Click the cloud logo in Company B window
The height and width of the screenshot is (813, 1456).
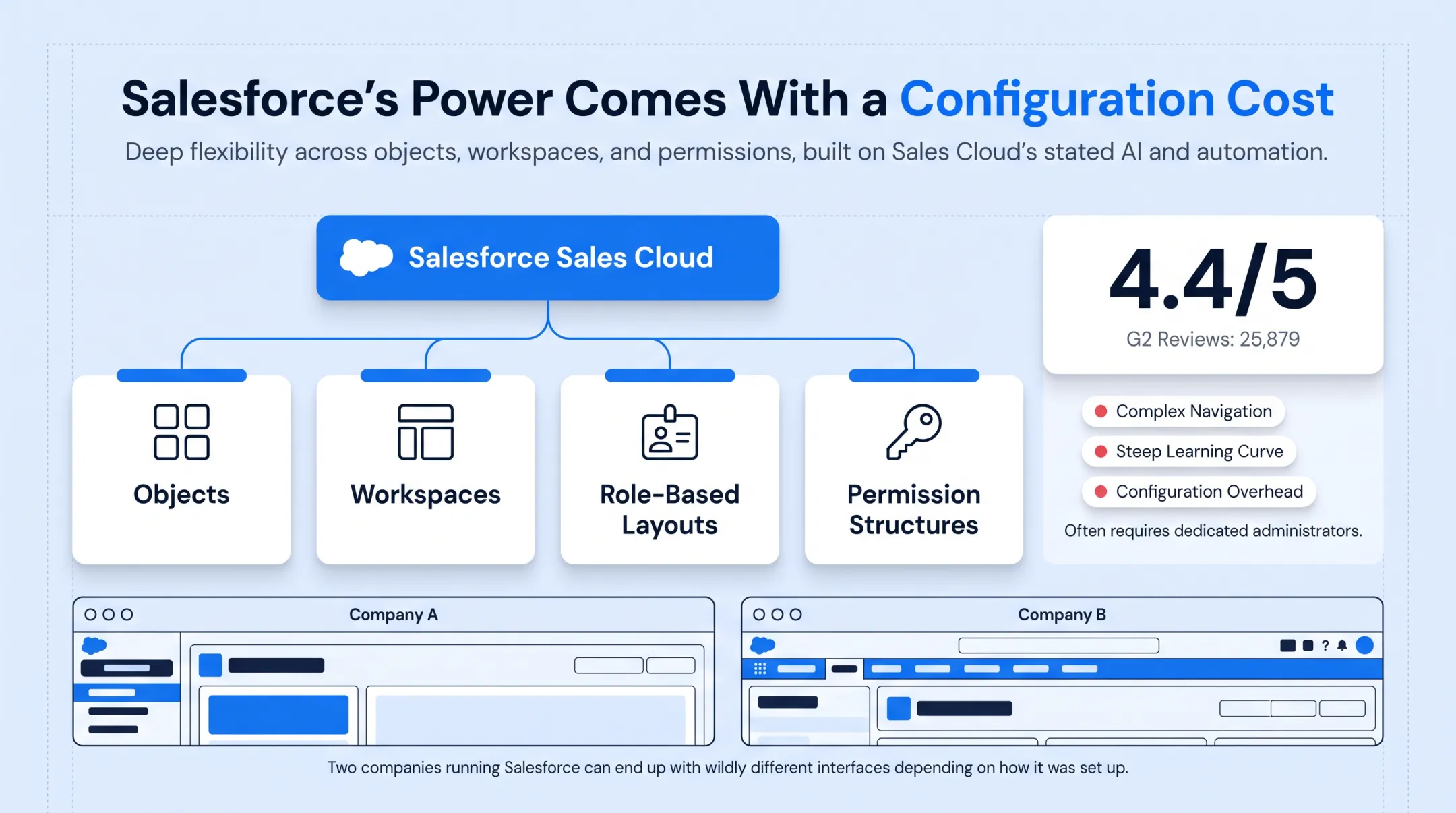(x=762, y=645)
